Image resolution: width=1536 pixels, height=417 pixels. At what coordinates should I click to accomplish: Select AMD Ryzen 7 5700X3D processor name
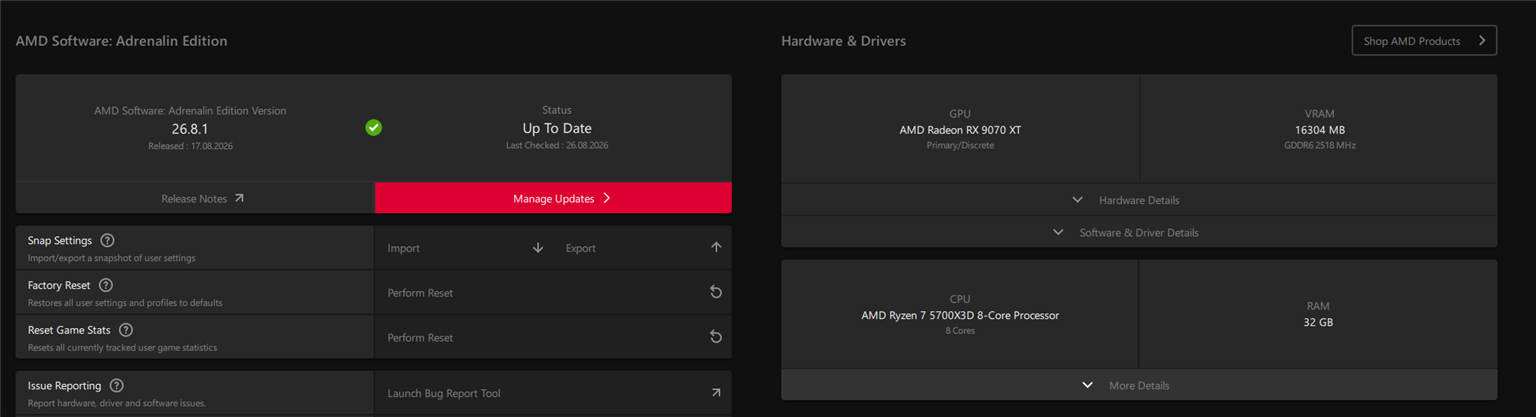960,315
